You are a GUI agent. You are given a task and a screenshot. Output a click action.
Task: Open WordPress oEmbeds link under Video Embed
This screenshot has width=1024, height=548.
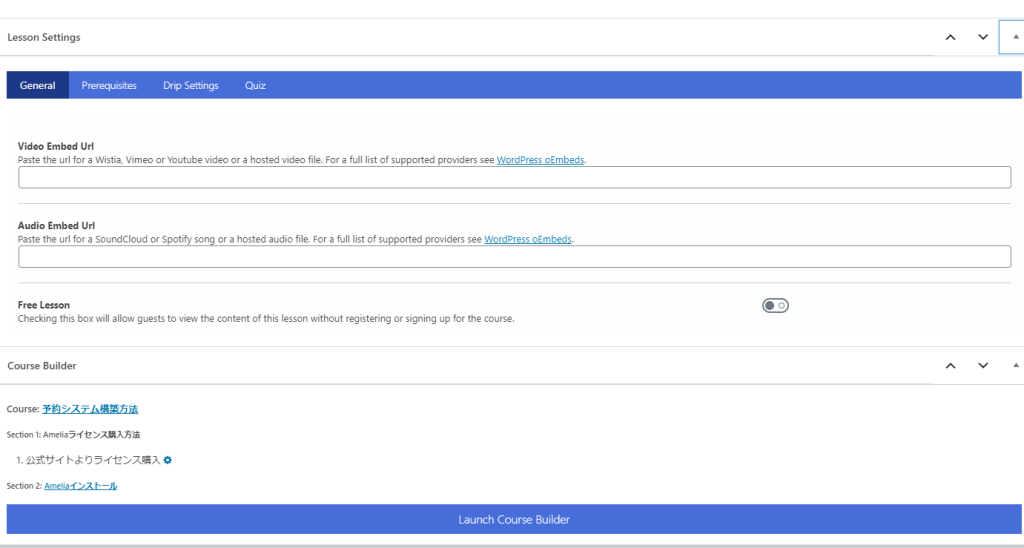(540, 160)
